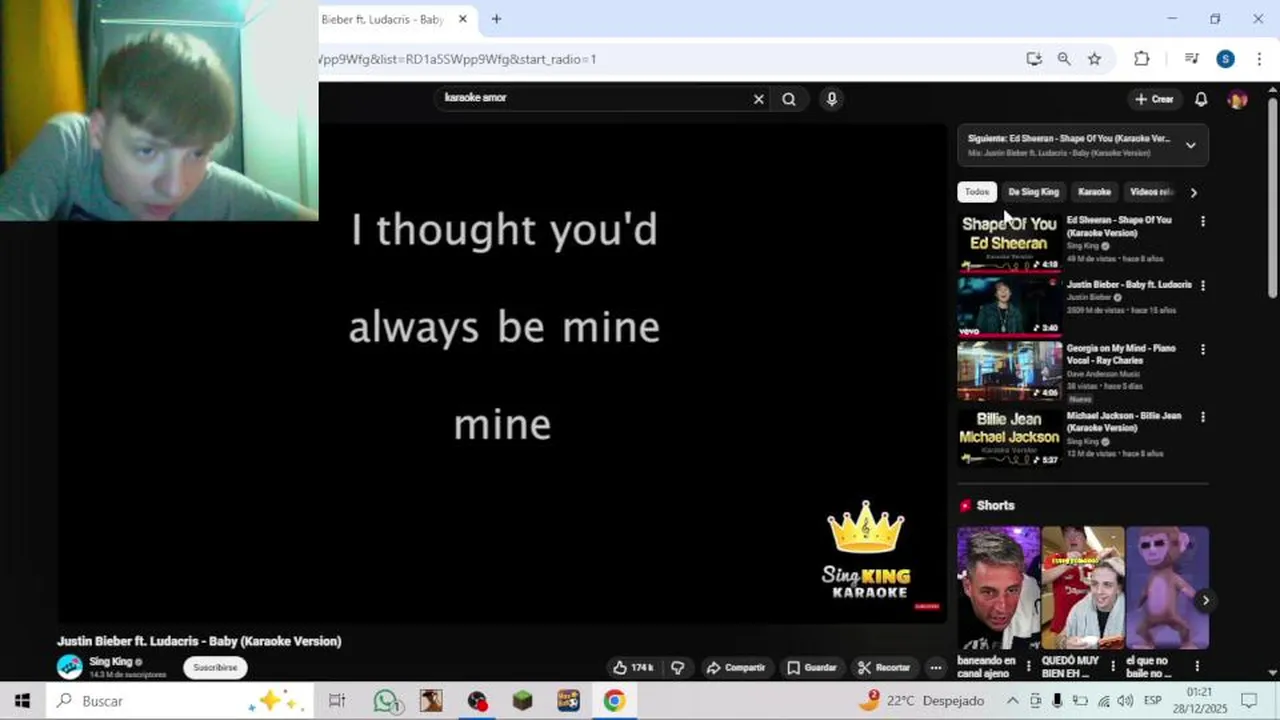Open options menu for Ed Sheeran Shape Of You

(1202, 221)
